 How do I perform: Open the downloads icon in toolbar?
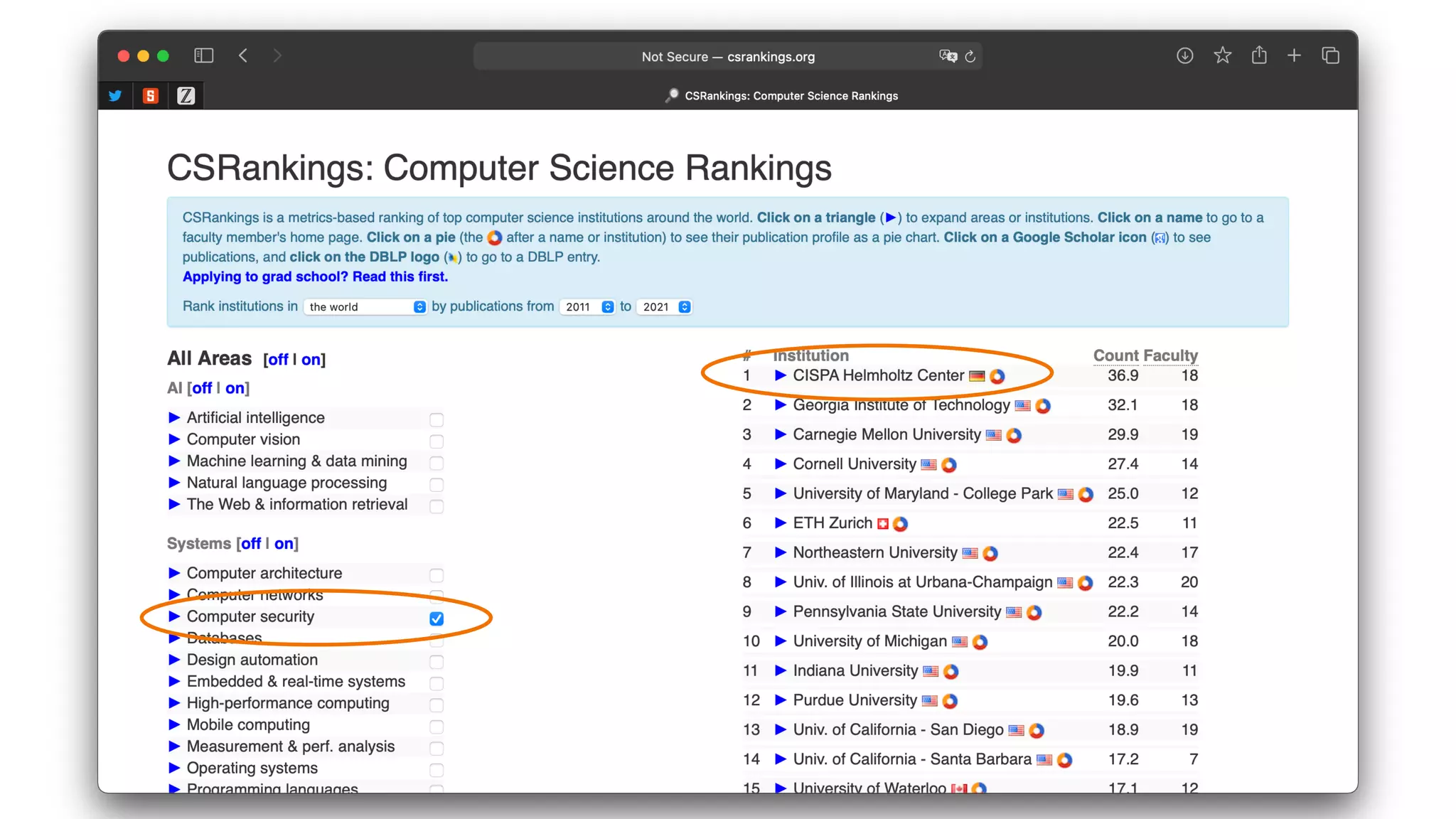(x=1184, y=55)
